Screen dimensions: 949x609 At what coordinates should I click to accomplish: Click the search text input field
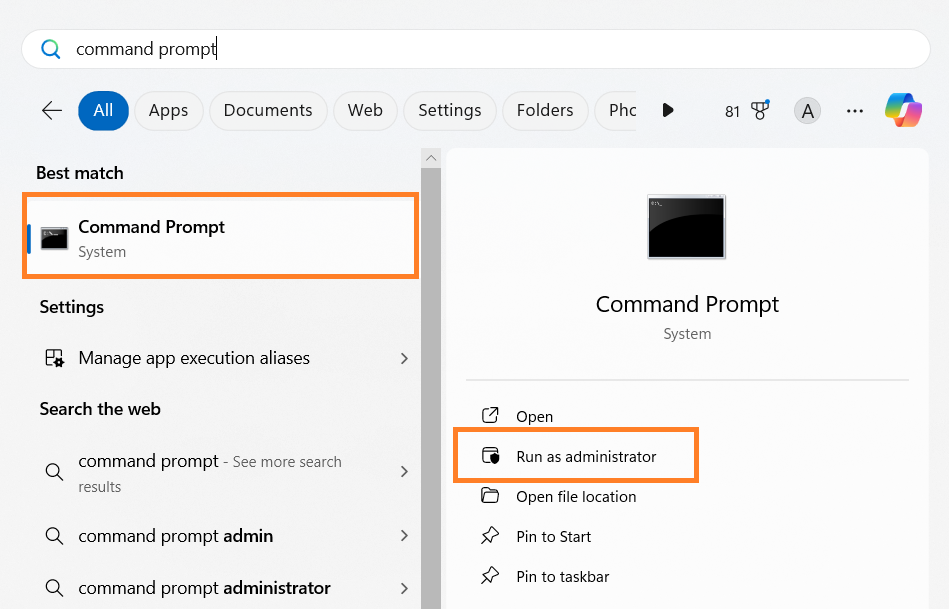[x=480, y=49]
